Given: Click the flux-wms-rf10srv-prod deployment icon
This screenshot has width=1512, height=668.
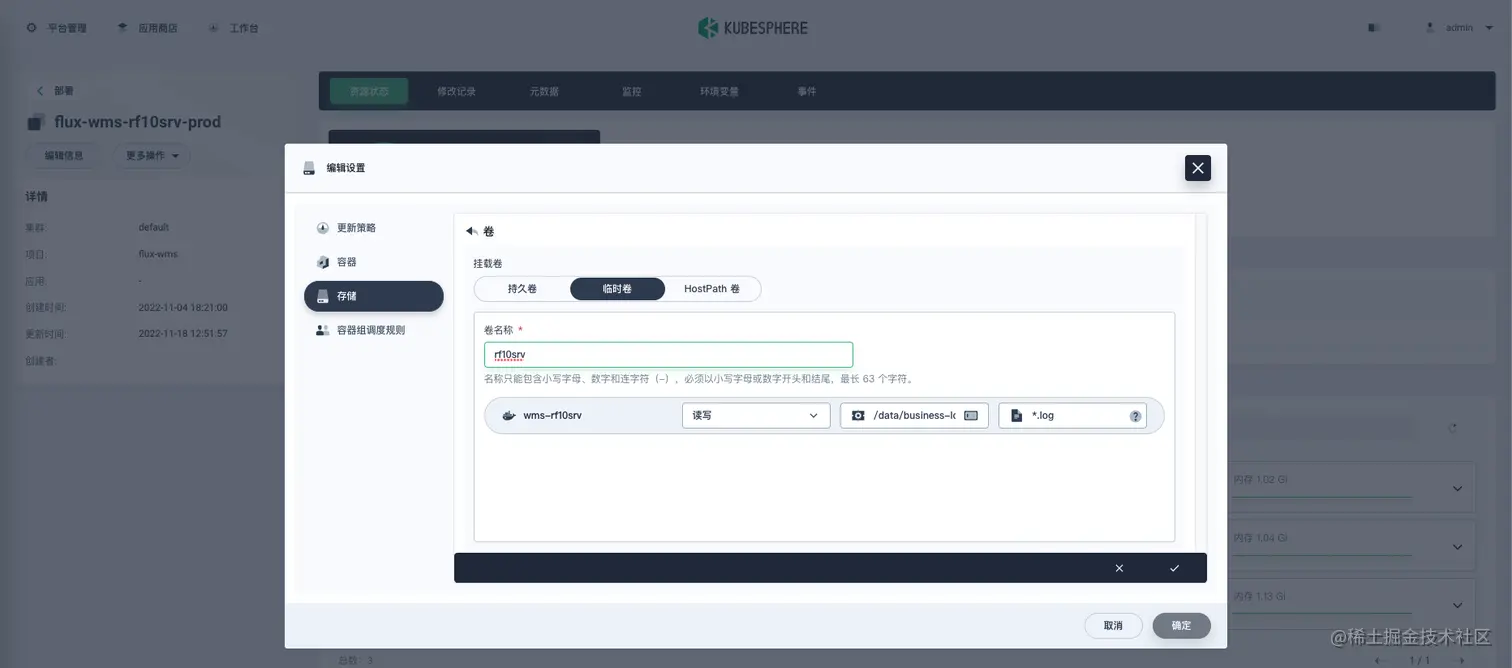Looking at the screenshot, I should pos(36,122).
